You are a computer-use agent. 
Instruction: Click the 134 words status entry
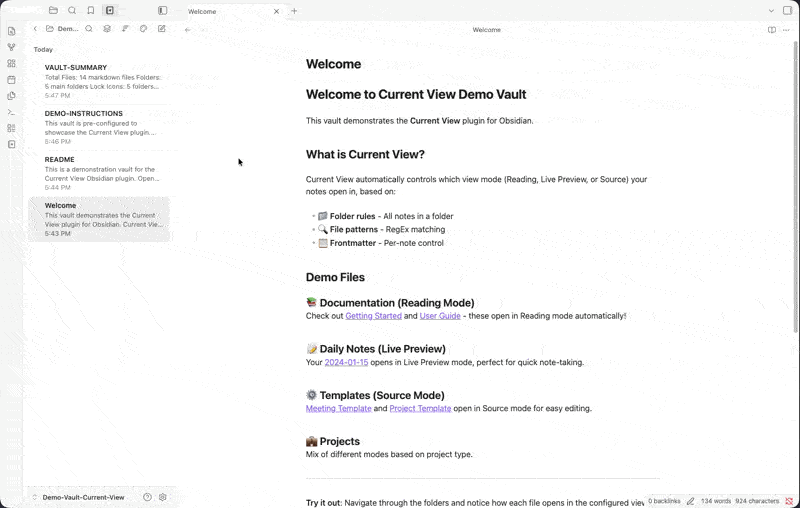pyautogui.click(x=715, y=501)
